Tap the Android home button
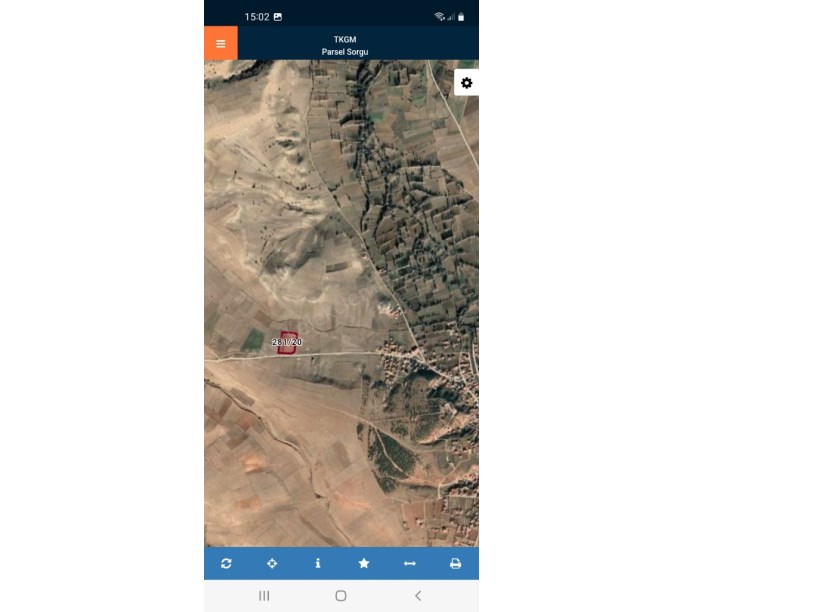Screen dimensions: 816x612 pos(341,595)
